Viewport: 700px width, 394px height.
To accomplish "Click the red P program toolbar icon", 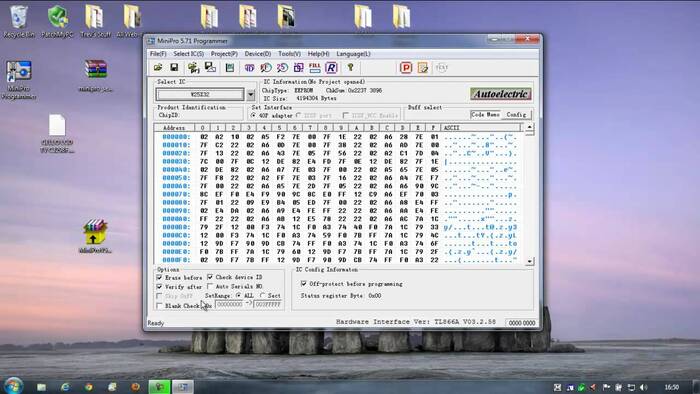I will point(406,67).
